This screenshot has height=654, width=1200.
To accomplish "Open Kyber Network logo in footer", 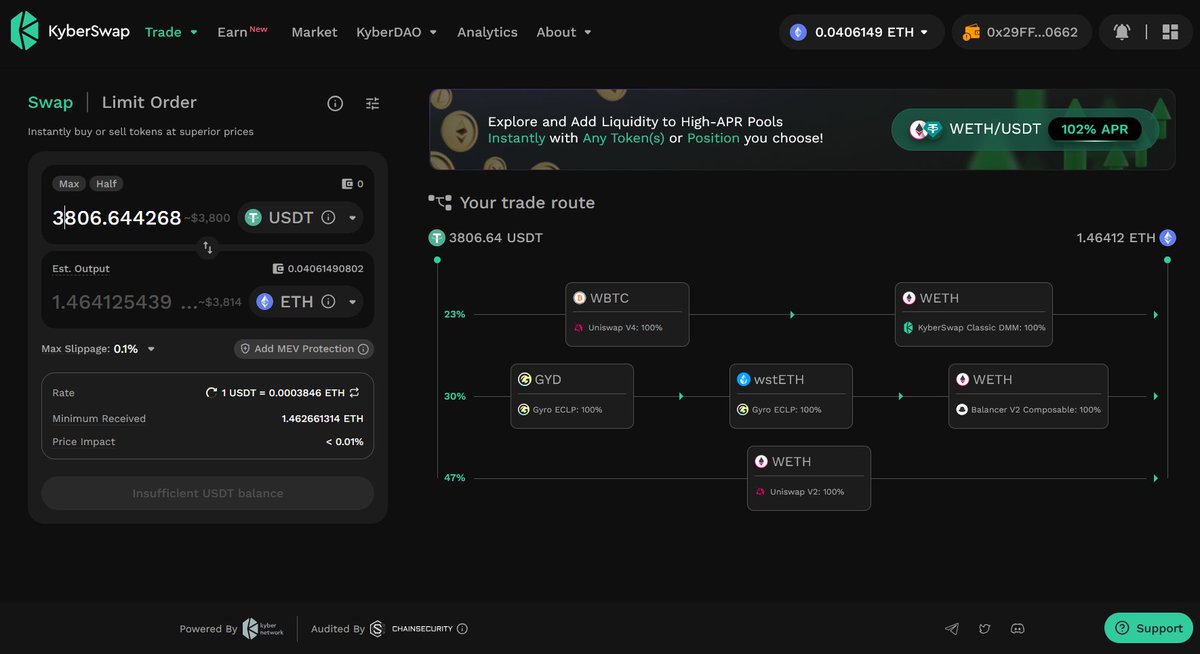I will coord(263,629).
